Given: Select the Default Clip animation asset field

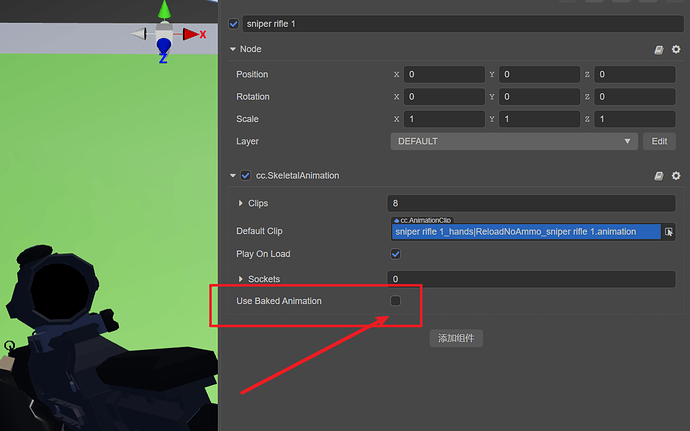Looking at the screenshot, I should pos(526,232).
